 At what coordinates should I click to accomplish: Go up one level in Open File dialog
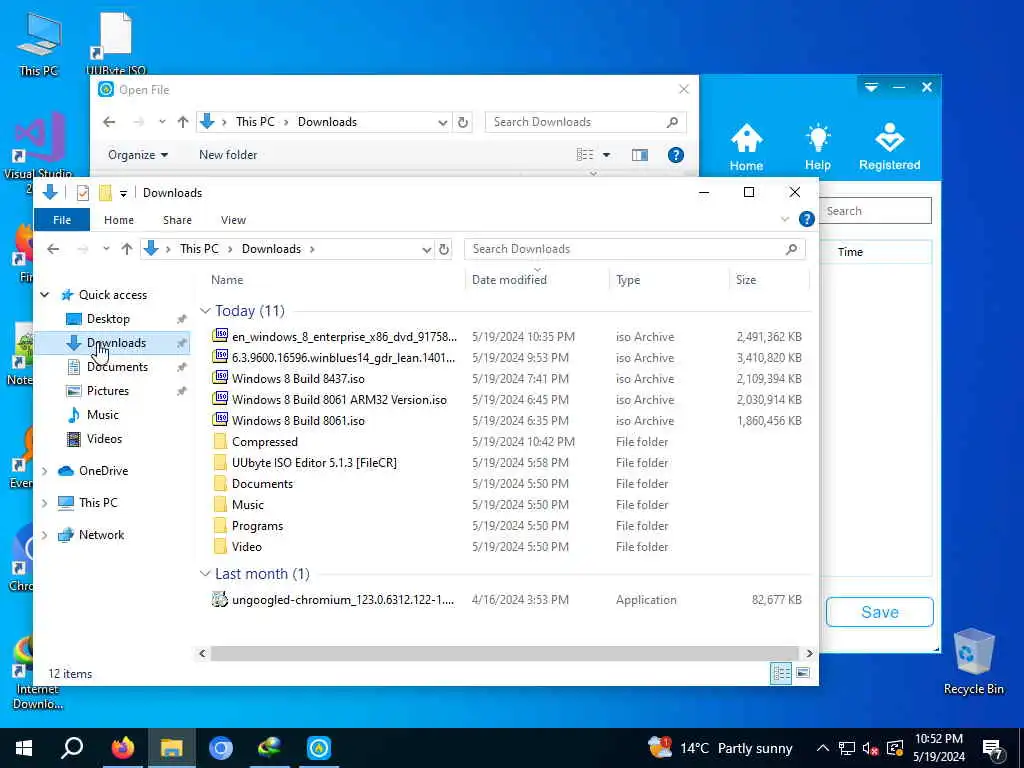pyautogui.click(x=183, y=122)
